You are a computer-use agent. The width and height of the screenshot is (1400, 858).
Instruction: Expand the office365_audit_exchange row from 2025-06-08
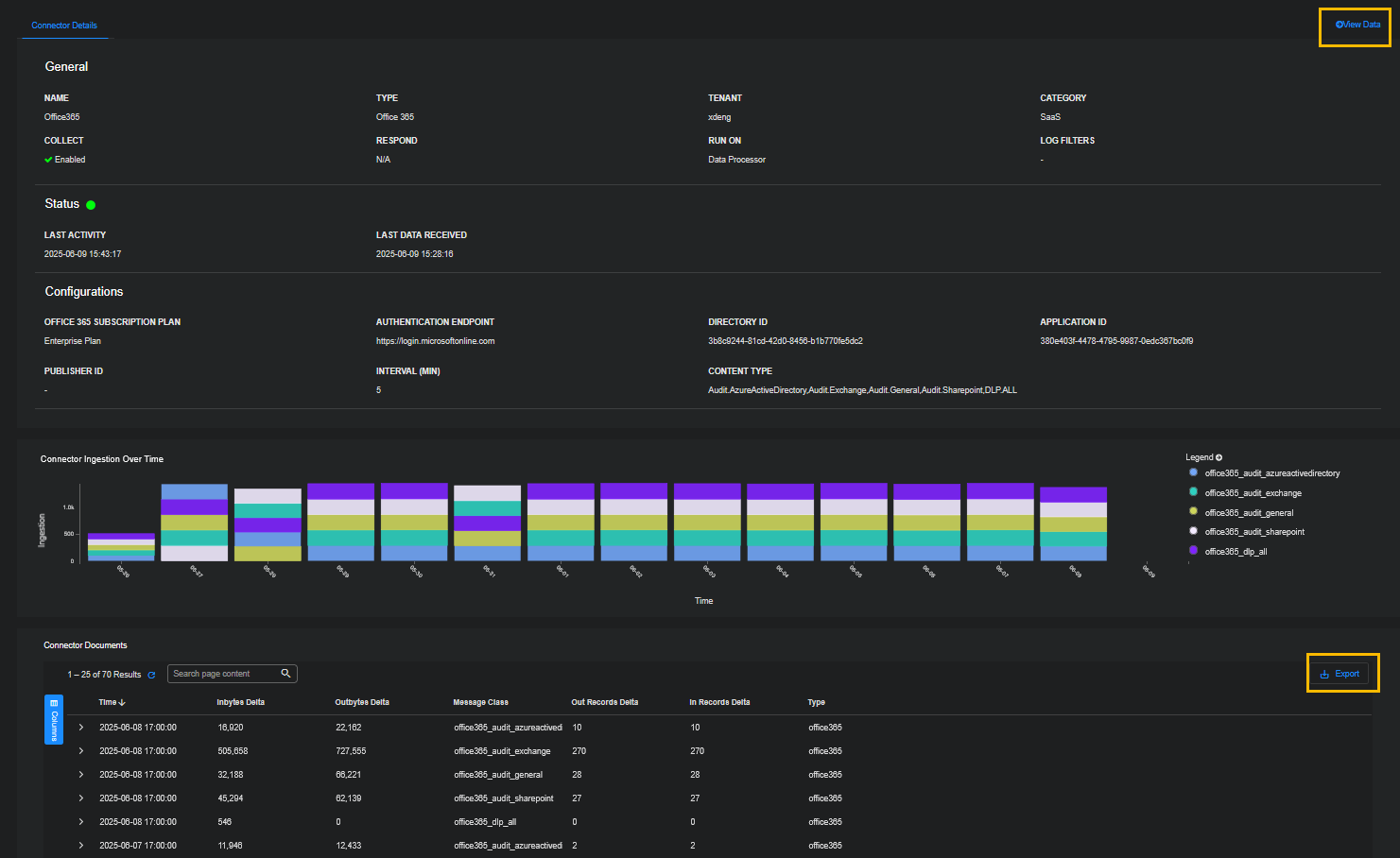[x=81, y=751]
